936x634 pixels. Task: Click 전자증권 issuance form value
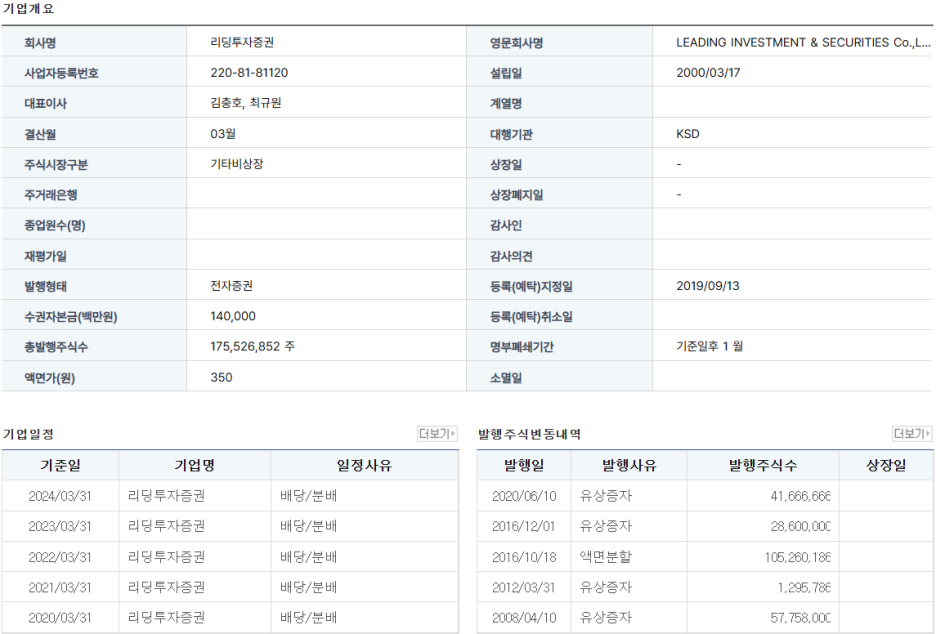pos(231,286)
